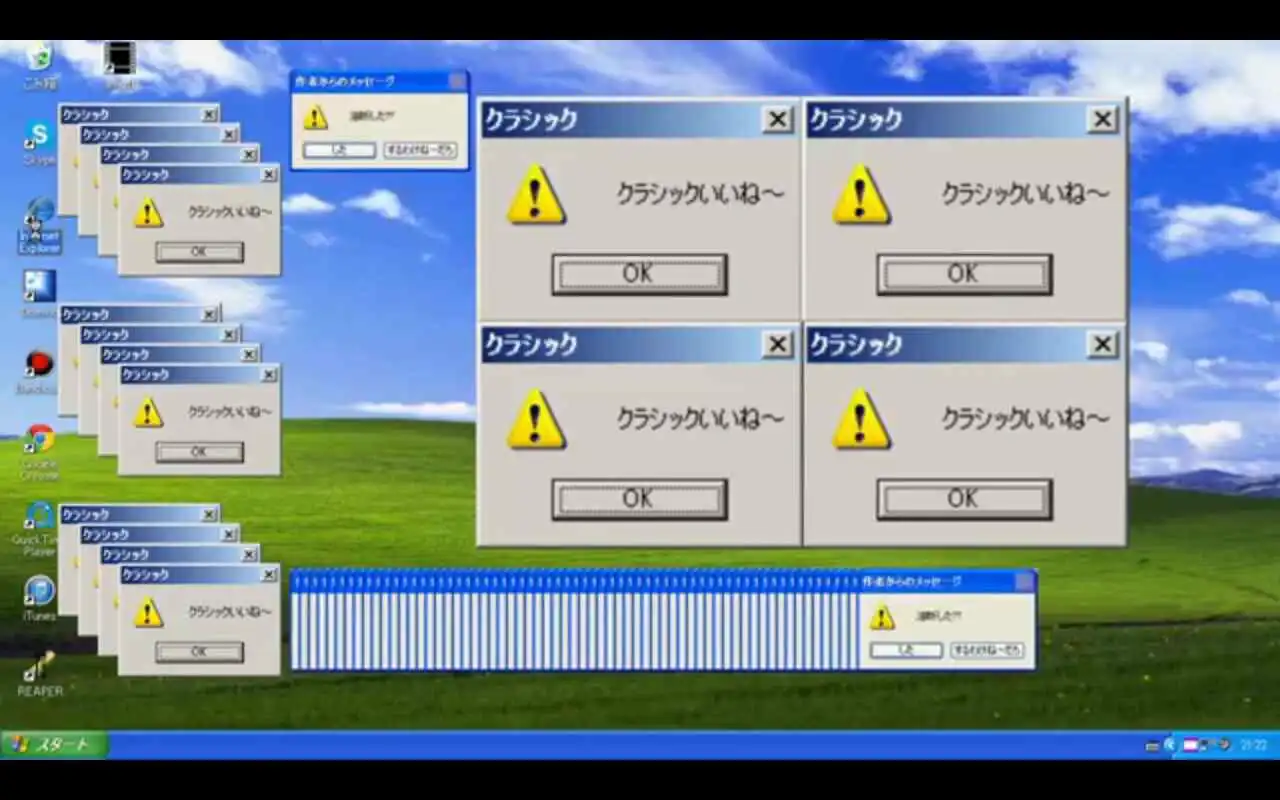Click left button in the bottom 作者からのメッセージ dialog
The width and height of the screenshot is (1280, 800).
click(x=906, y=650)
